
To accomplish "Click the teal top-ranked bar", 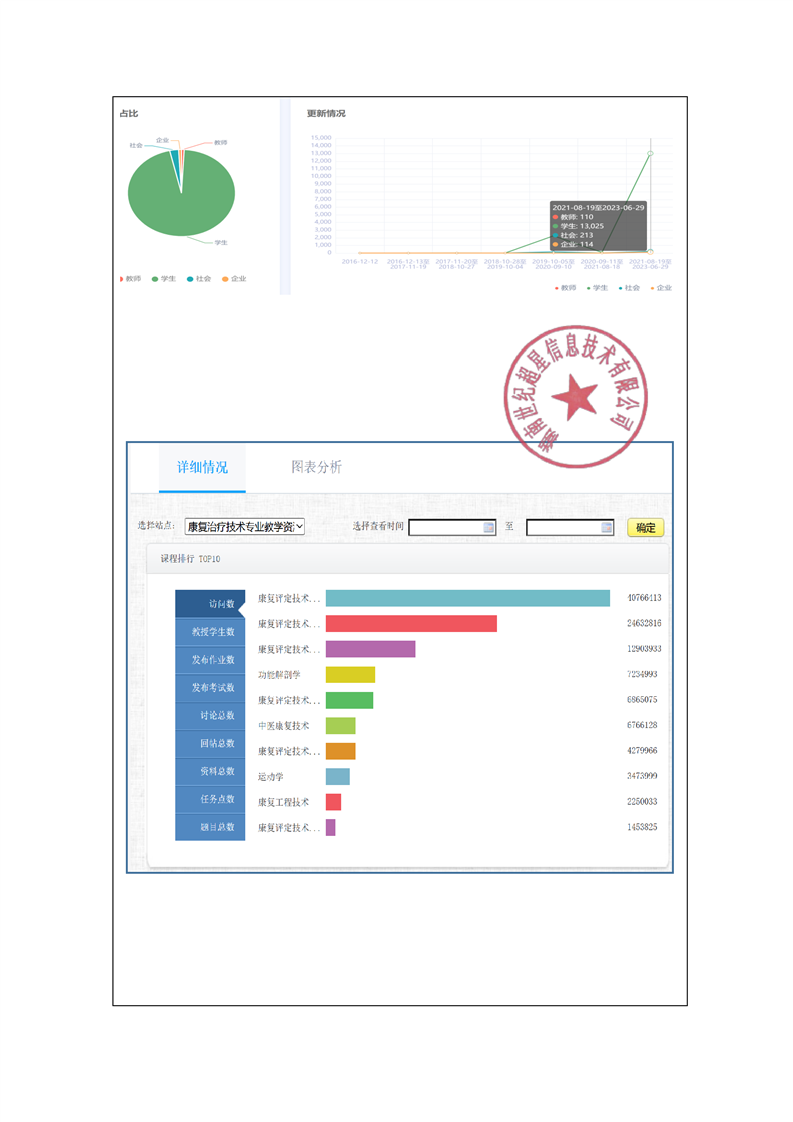I will [x=467, y=598].
